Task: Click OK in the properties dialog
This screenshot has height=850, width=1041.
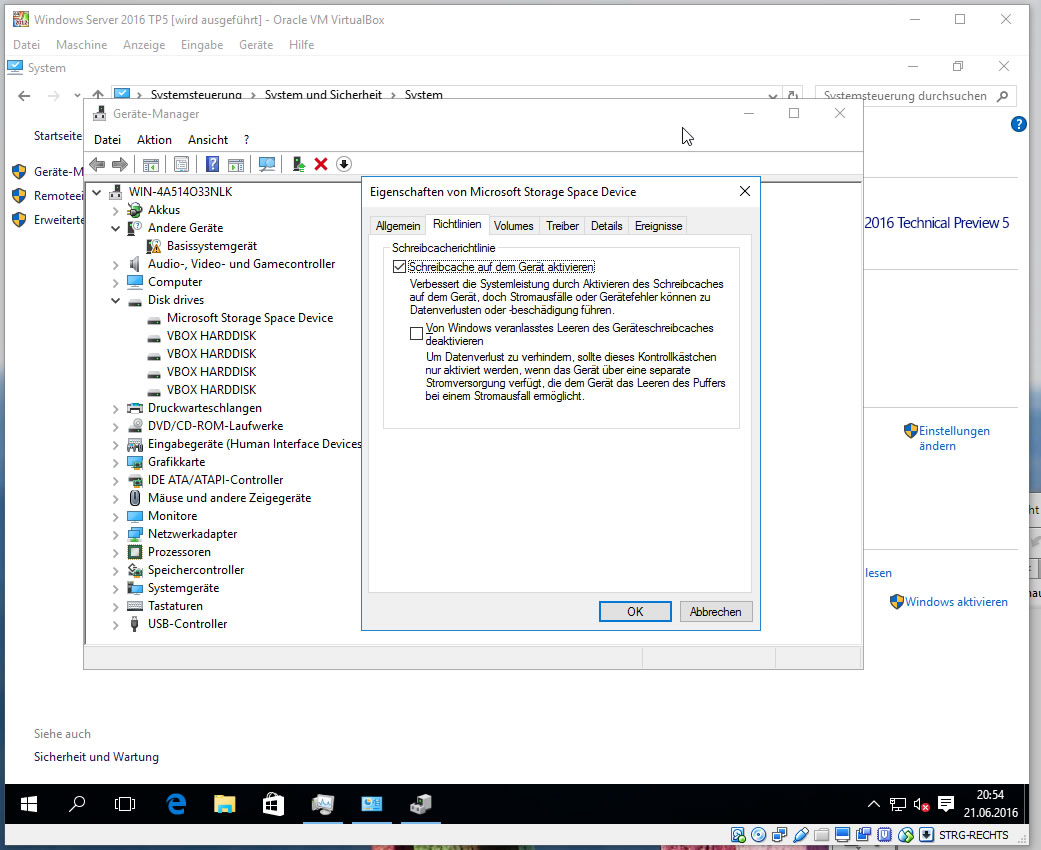Action: point(635,612)
